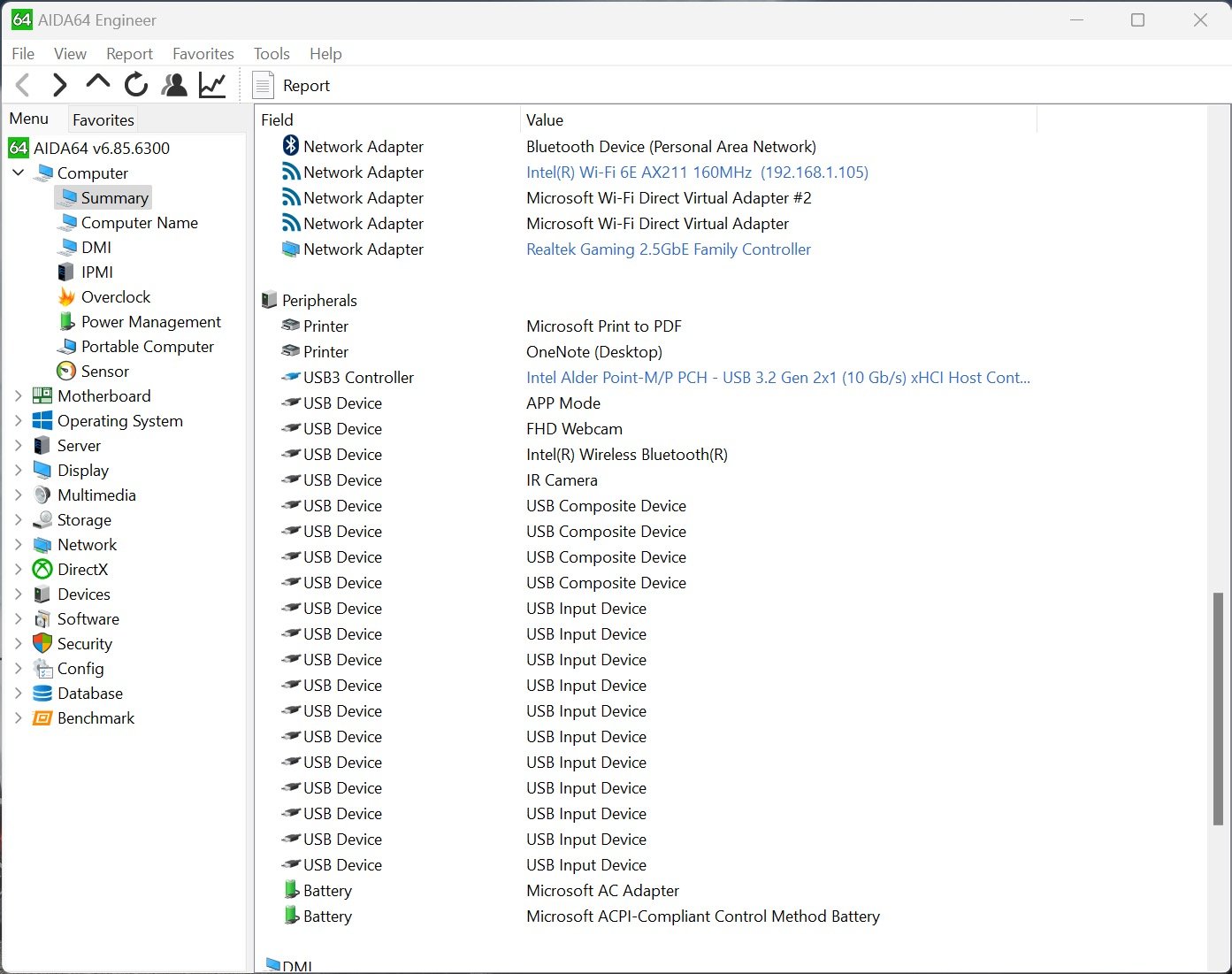This screenshot has width=1232, height=974.
Task: Open the Tools menu
Action: (x=272, y=54)
